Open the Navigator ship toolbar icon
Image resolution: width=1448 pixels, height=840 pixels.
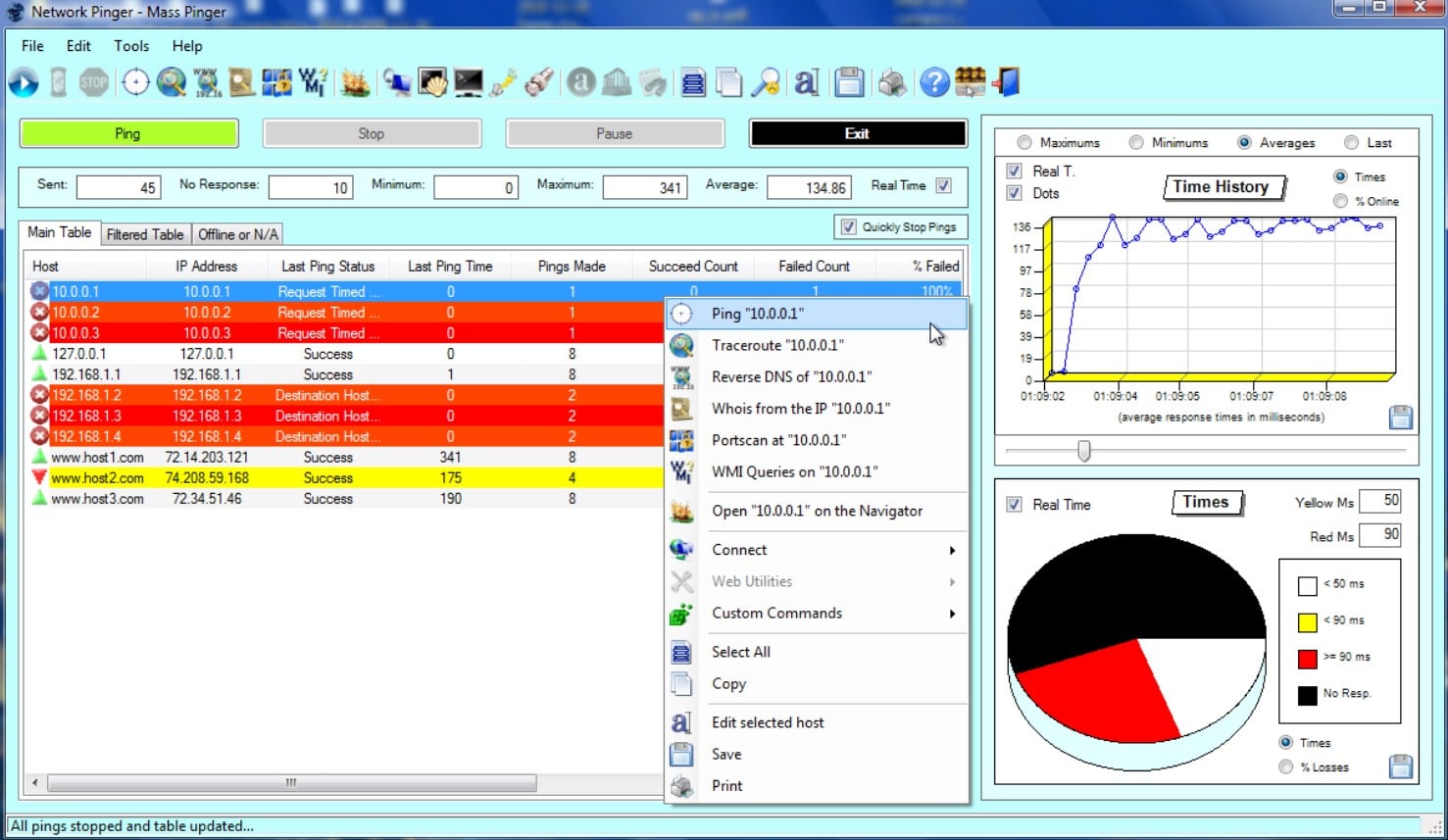355,83
